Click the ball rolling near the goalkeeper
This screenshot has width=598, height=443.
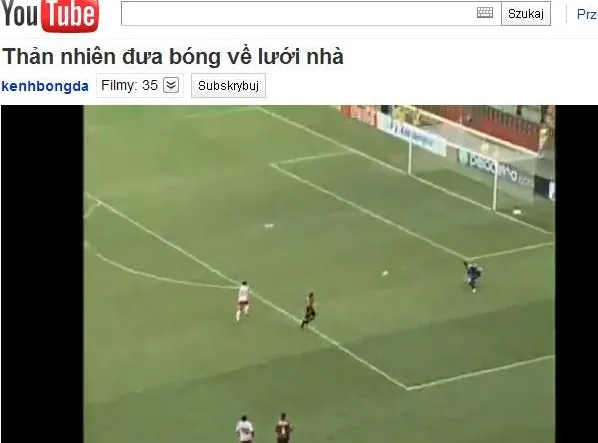click(x=385, y=273)
